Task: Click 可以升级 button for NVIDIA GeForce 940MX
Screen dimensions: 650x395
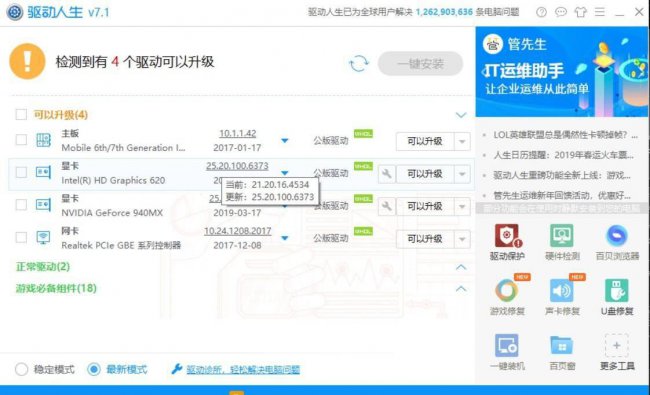Action: [425, 206]
